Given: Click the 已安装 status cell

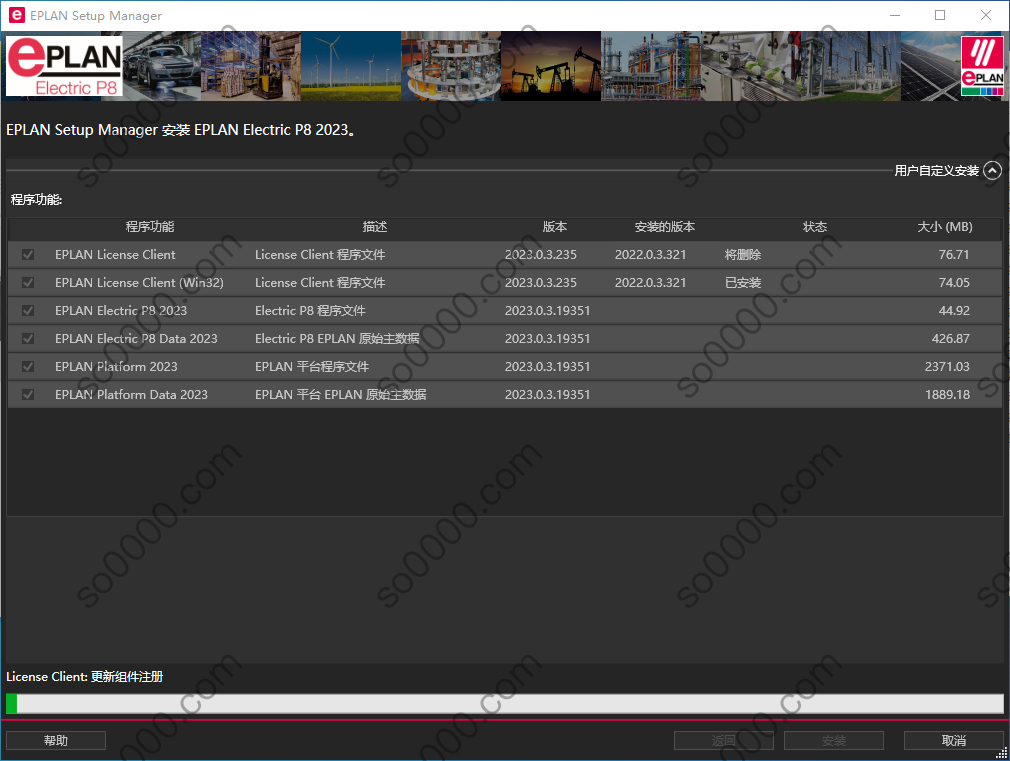Looking at the screenshot, I should [x=743, y=282].
